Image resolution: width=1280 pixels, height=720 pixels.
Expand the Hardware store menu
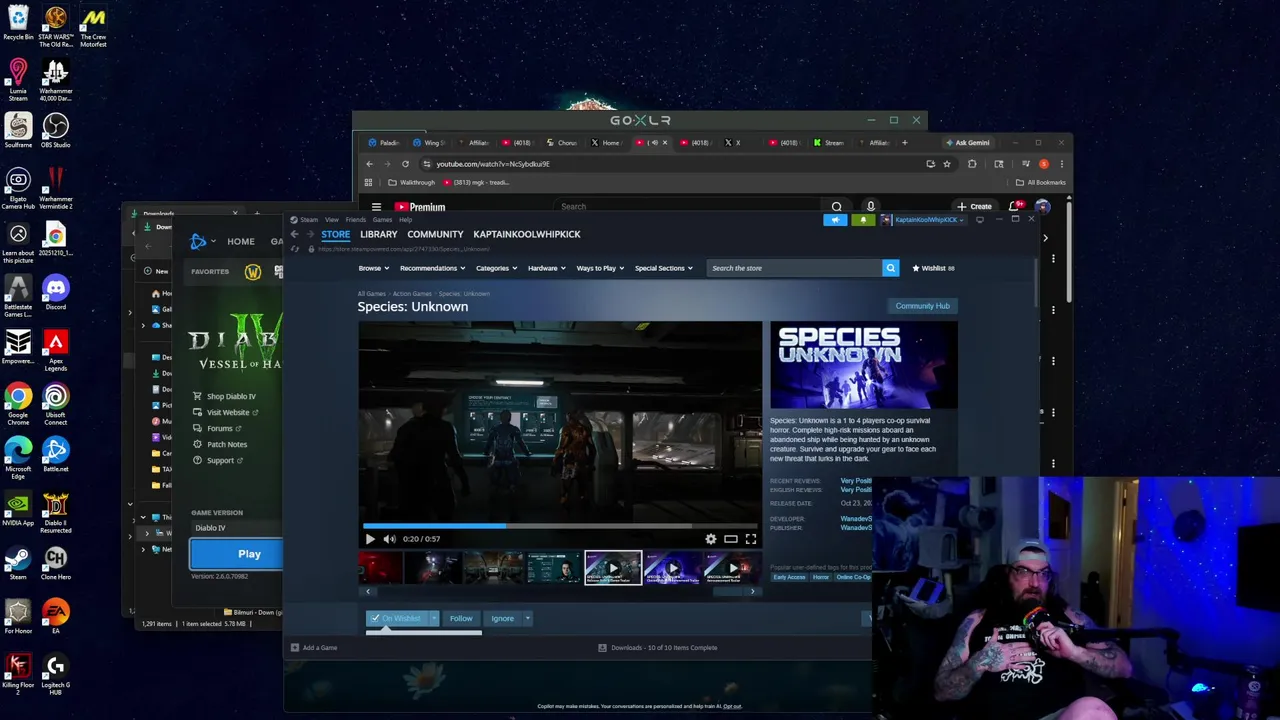coord(546,268)
